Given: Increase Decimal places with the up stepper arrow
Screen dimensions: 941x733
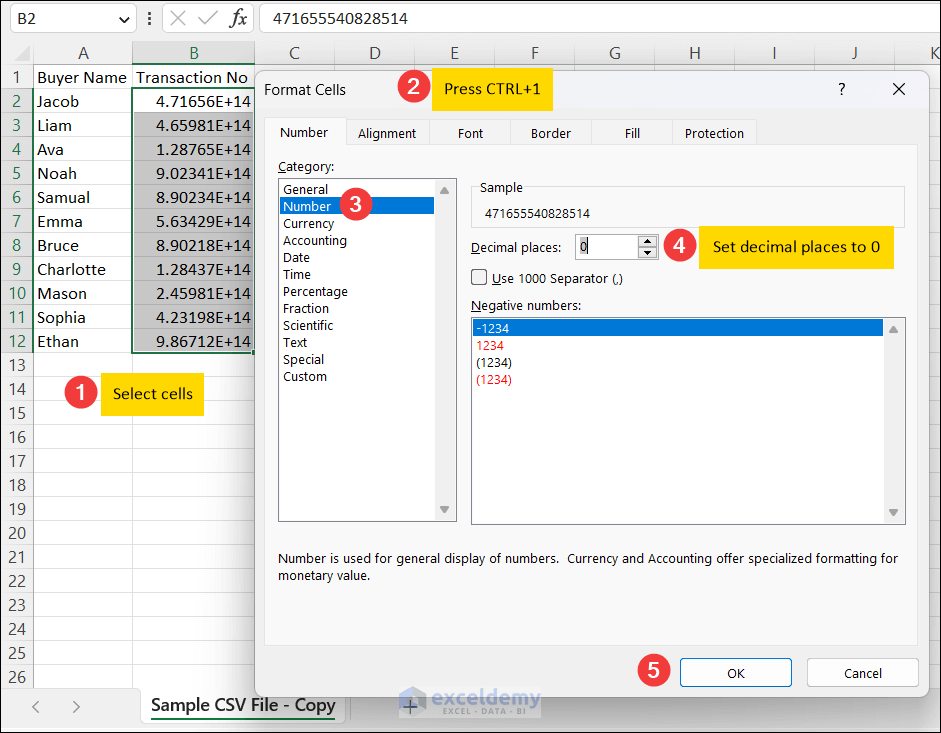Looking at the screenshot, I should (647, 241).
